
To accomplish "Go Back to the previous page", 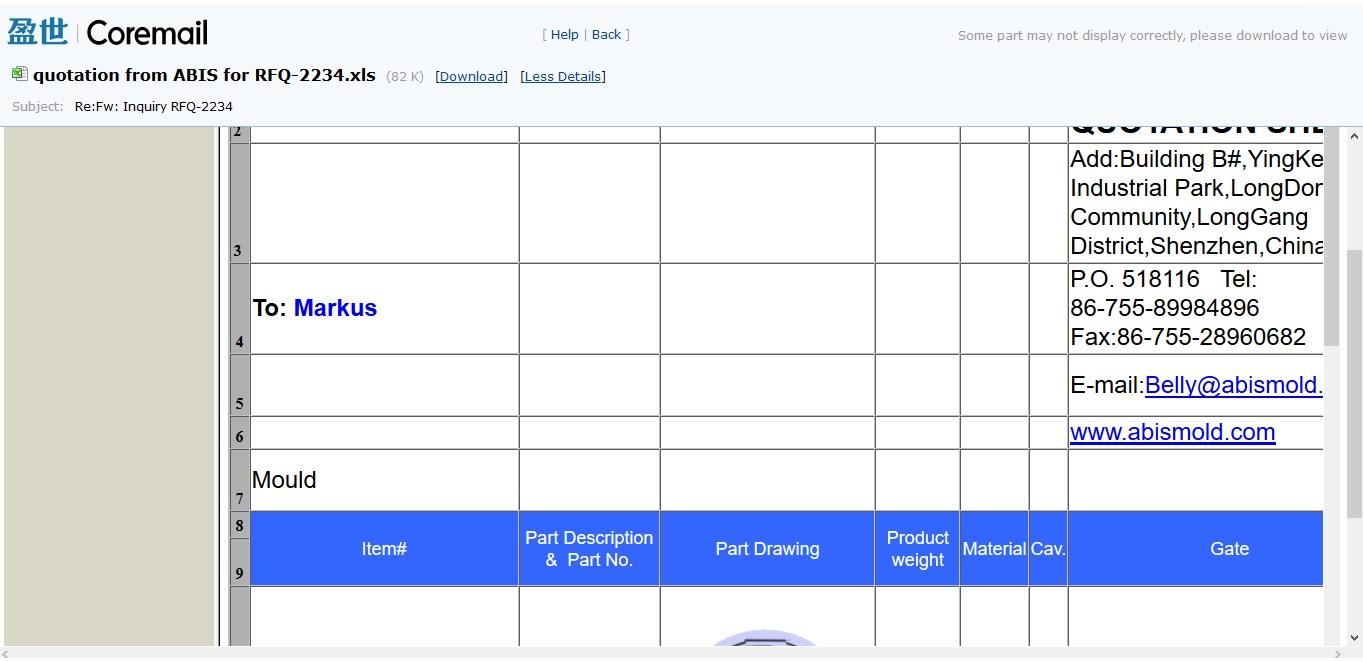I will click(x=606, y=34).
